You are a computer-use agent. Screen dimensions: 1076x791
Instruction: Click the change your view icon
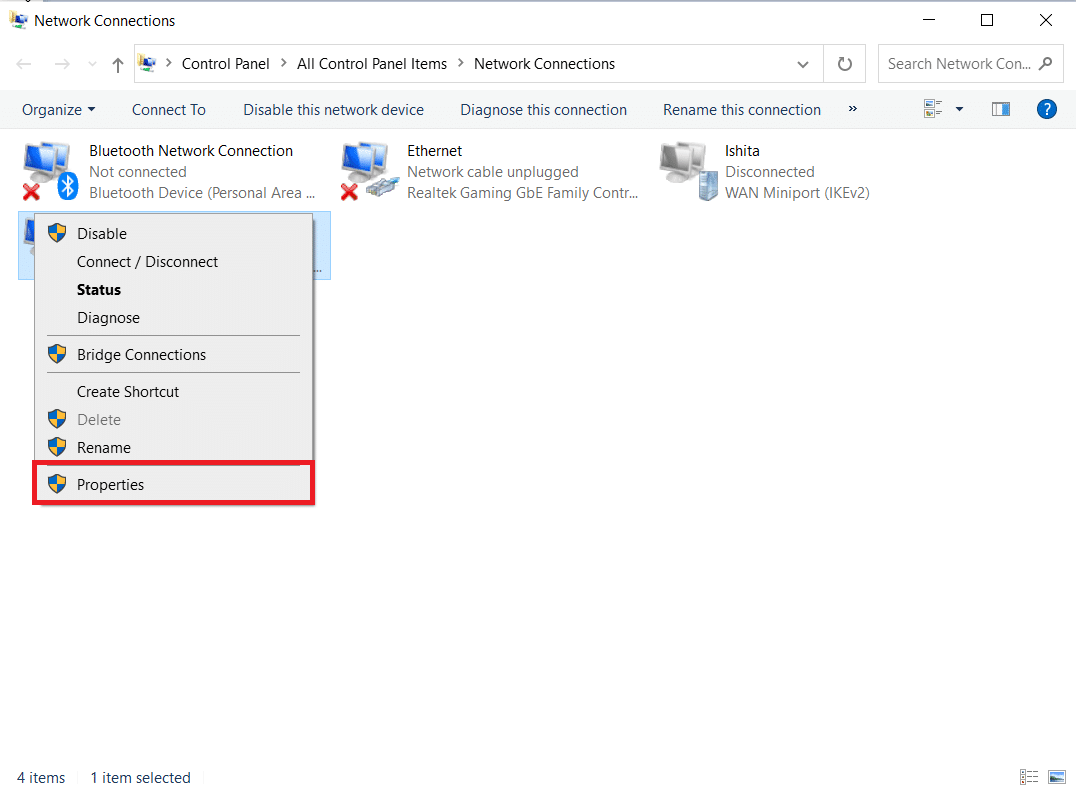coord(933,109)
